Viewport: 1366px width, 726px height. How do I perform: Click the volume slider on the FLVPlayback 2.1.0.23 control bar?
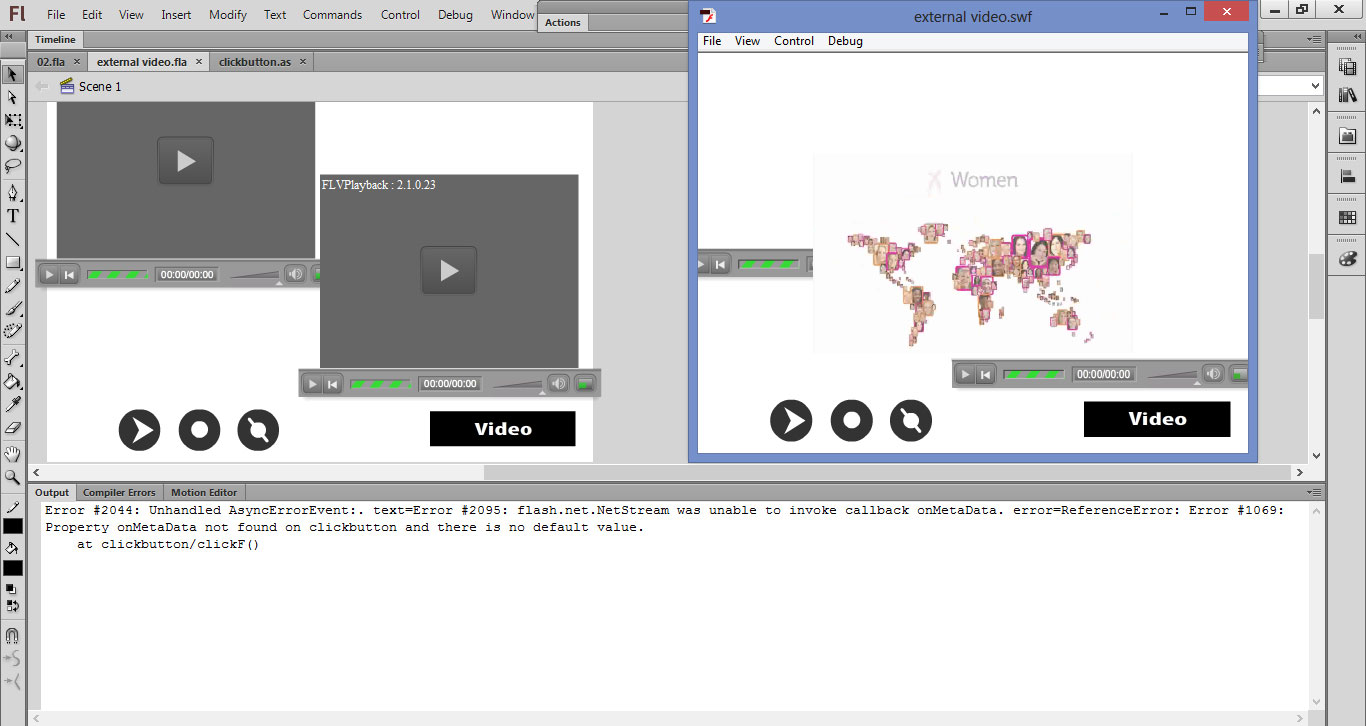point(516,385)
